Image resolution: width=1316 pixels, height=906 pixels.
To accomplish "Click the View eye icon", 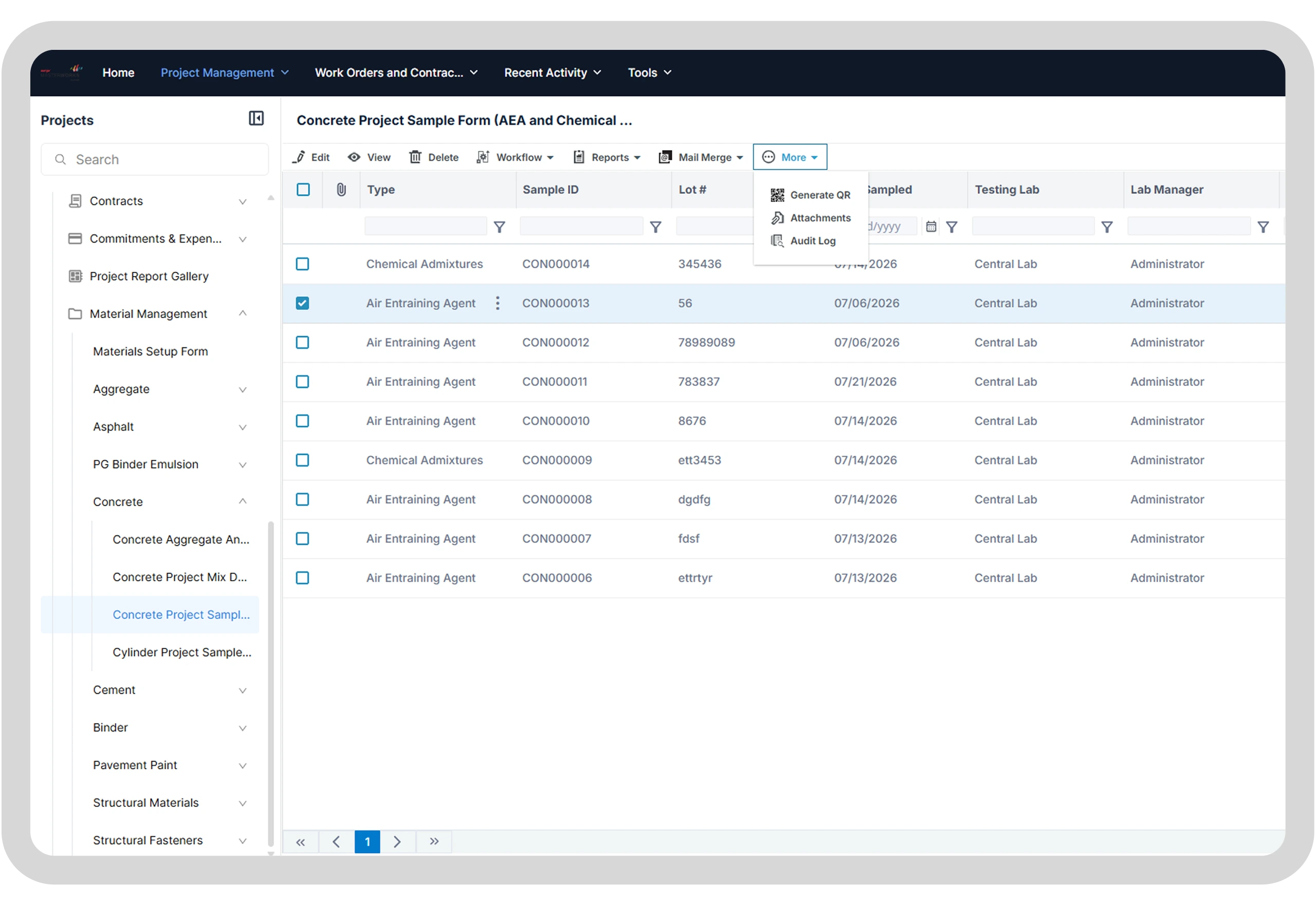I will click(x=354, y=157).
